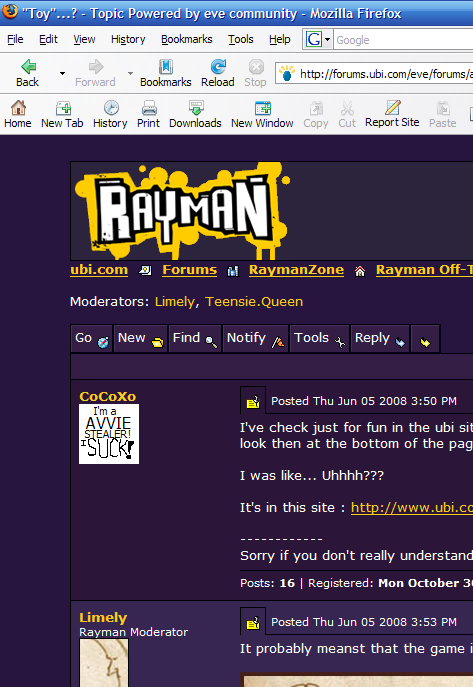Click the 'Rayman Moderator' title text
473x687 pixels.
pyautogui.click(x=134, y=632)
